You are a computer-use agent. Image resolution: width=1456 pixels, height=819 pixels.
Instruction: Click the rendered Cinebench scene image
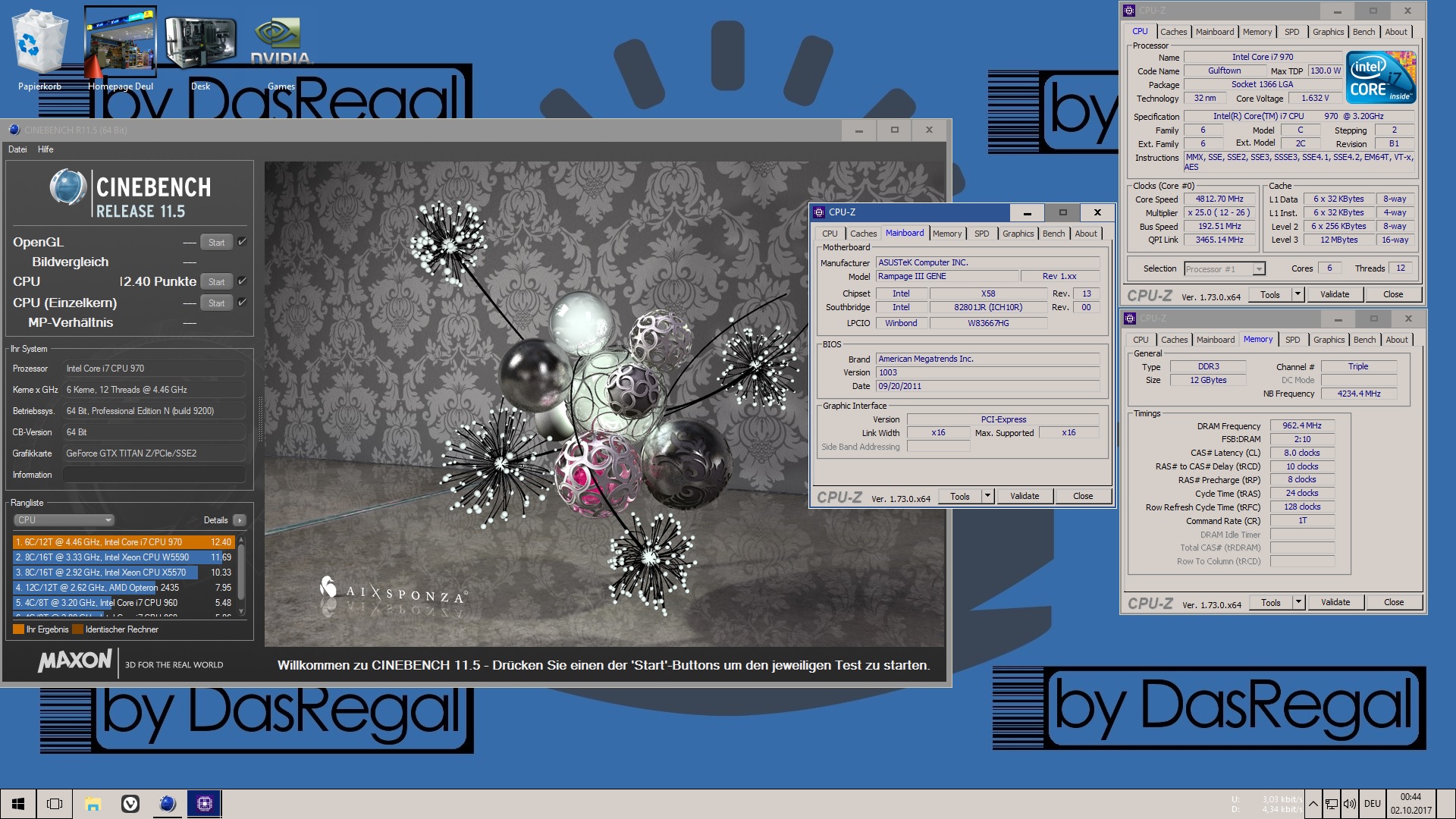tap(604, 404)
